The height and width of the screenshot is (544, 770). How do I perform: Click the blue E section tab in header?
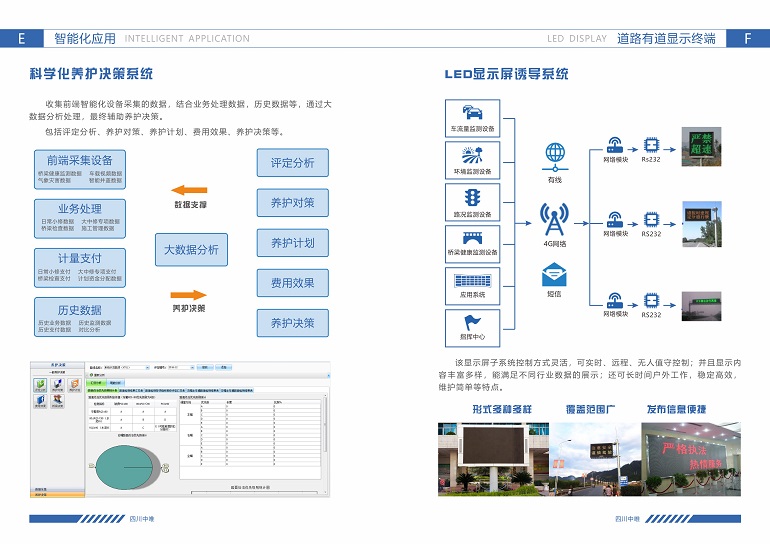tap(22, 38)
